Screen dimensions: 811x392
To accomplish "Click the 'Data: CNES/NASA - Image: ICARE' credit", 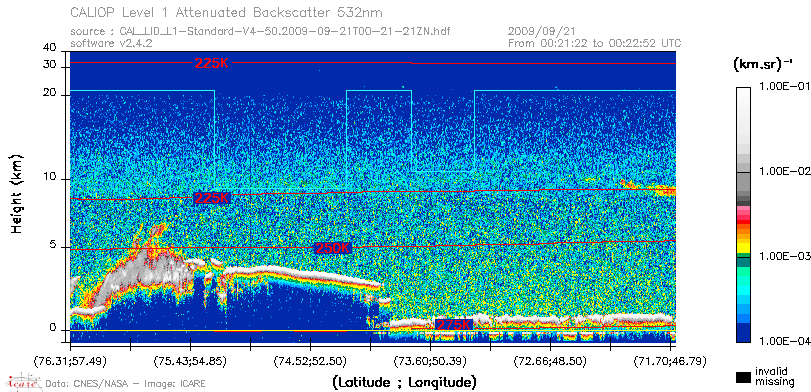I will (125, 384).
